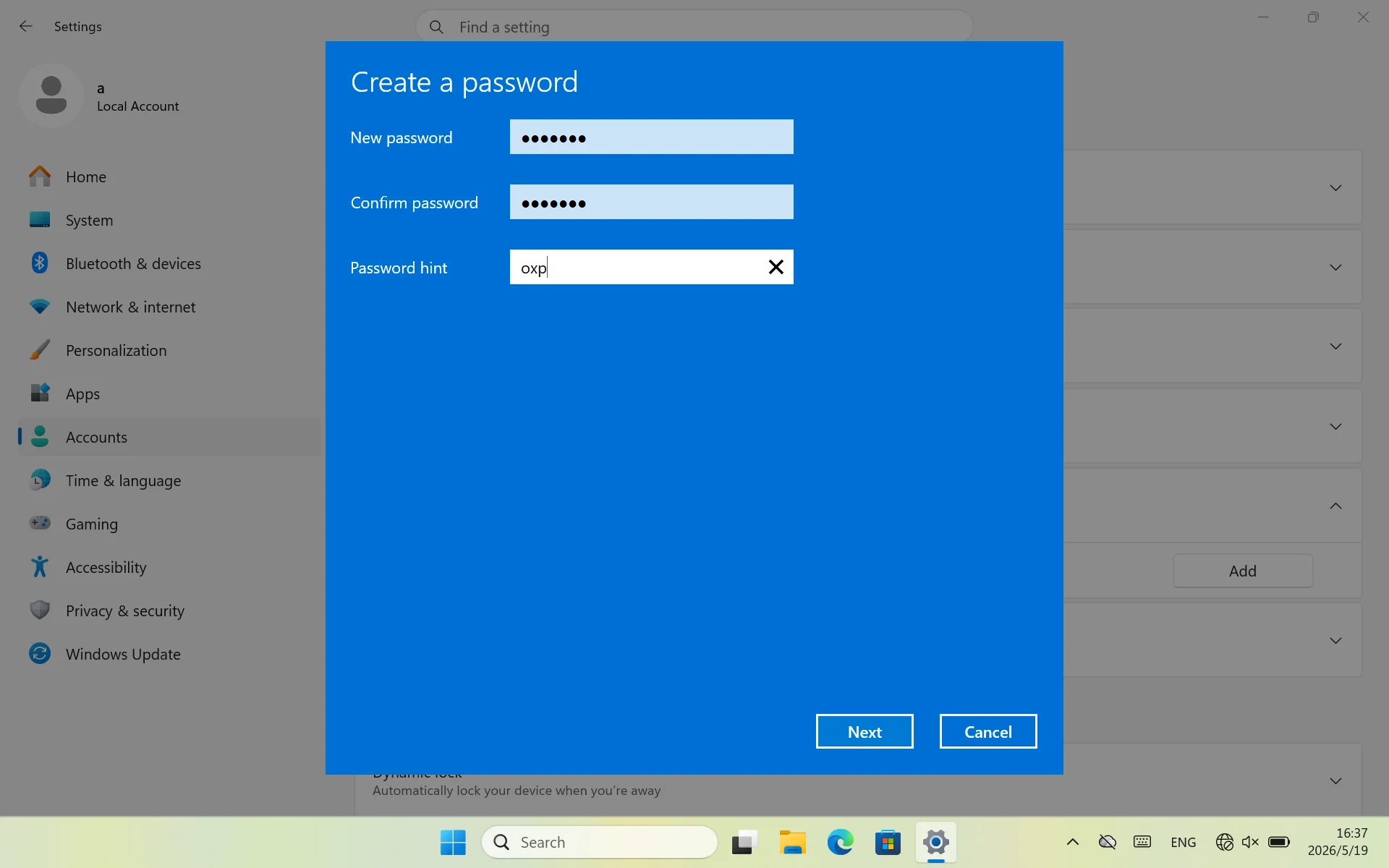The height and width of the screenshot is (868, 1389).
Task: Click the user profile avatar picture
Action: (x=51, y=95)
